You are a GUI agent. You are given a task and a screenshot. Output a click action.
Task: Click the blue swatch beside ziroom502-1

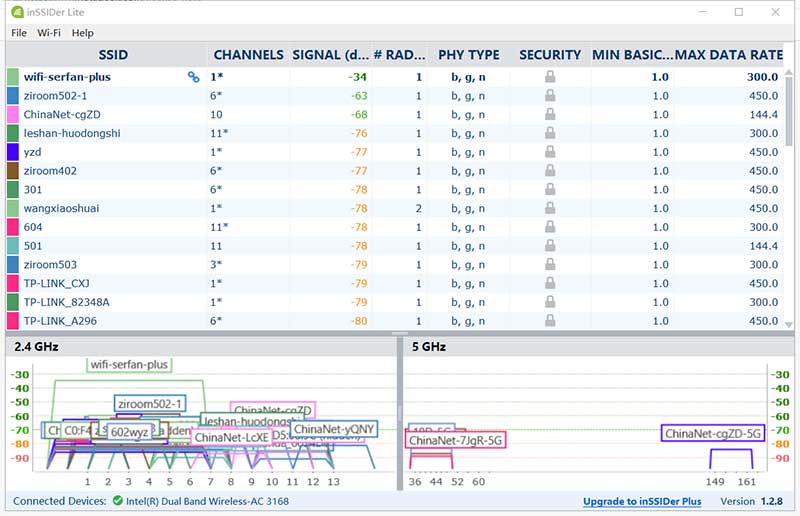13,96
